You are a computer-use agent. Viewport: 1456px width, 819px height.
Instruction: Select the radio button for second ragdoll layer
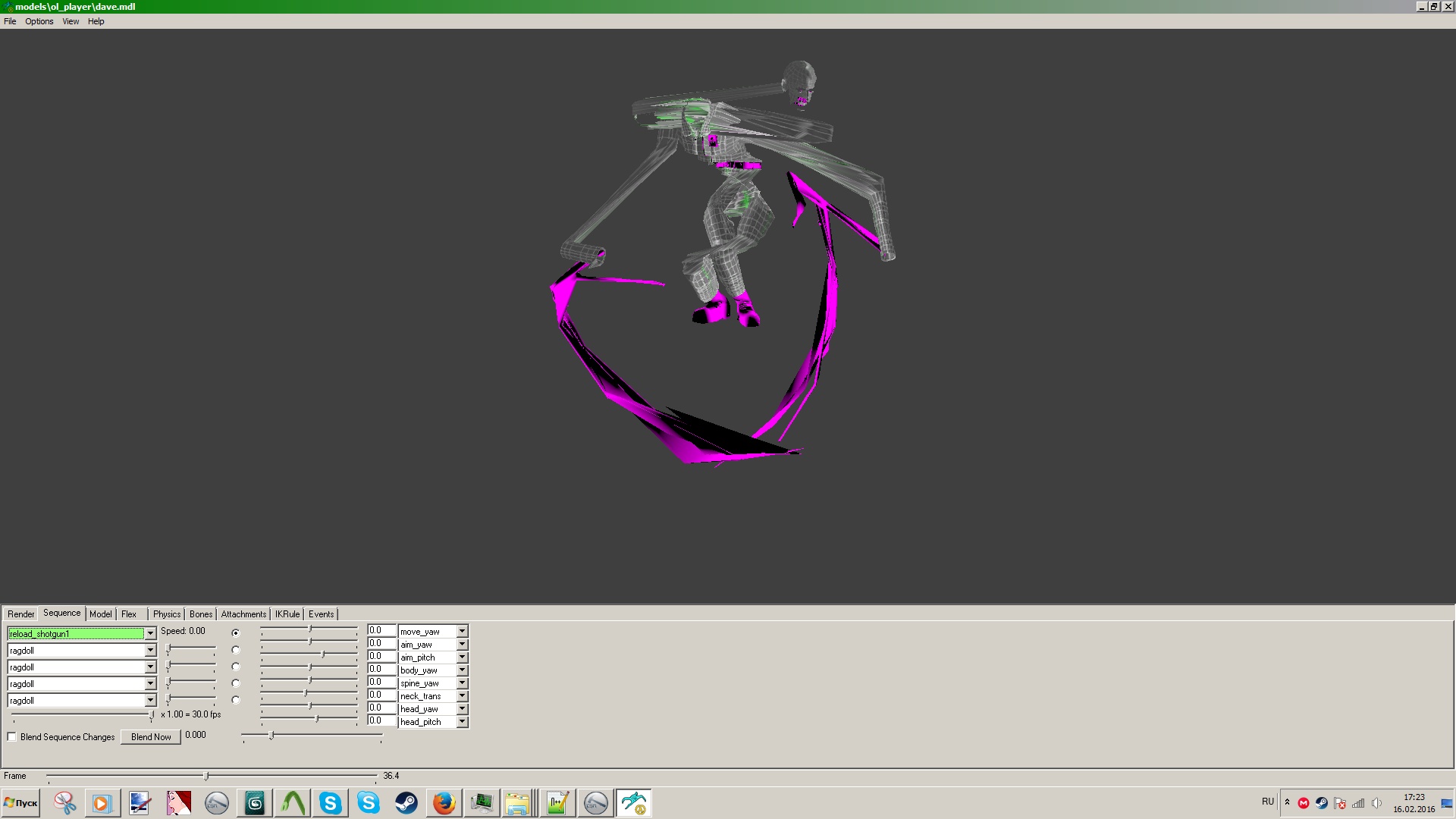pyautogui.click(x=236, y=667)
